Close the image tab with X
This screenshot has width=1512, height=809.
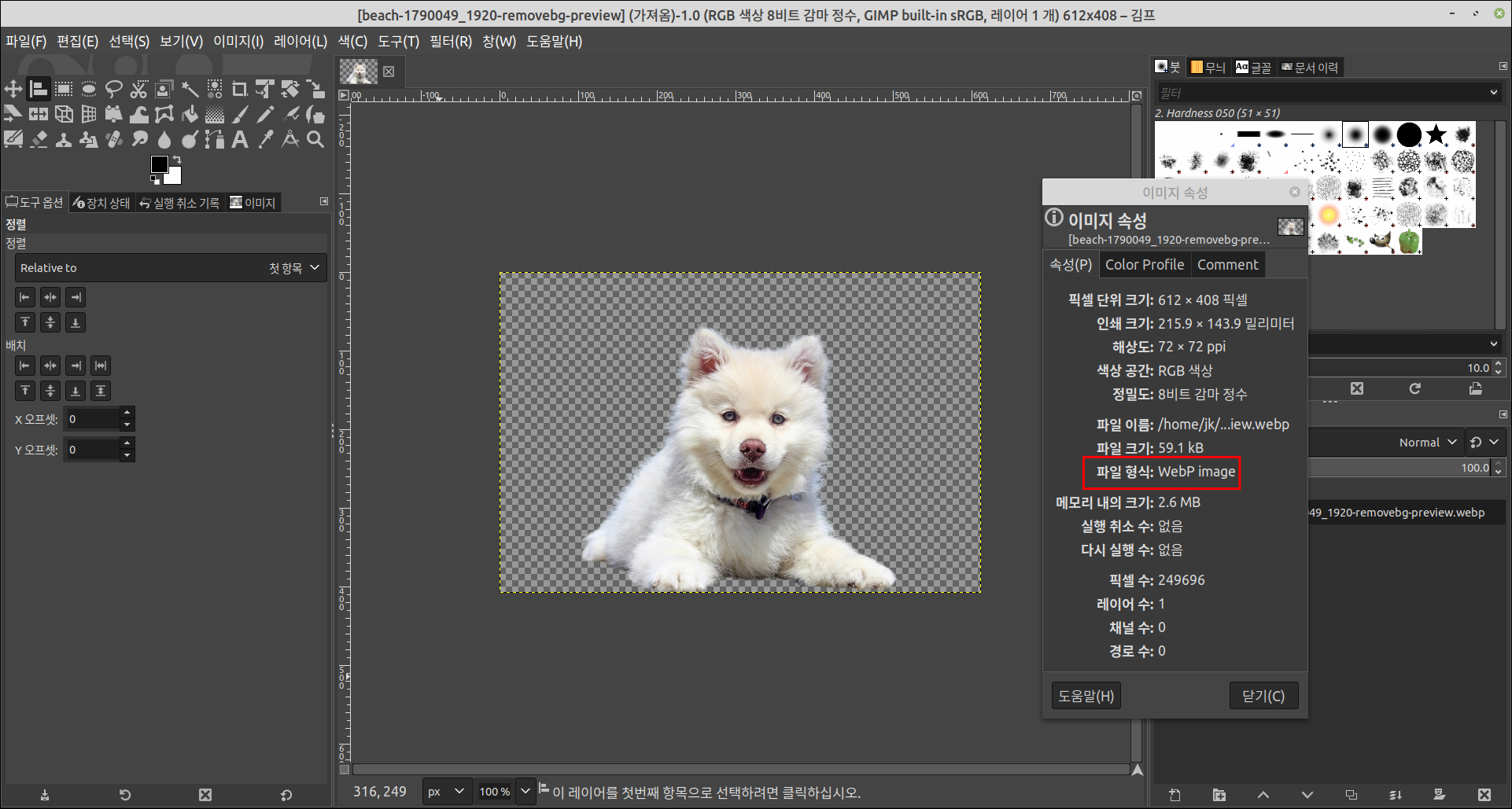click(x=389, y=72)
